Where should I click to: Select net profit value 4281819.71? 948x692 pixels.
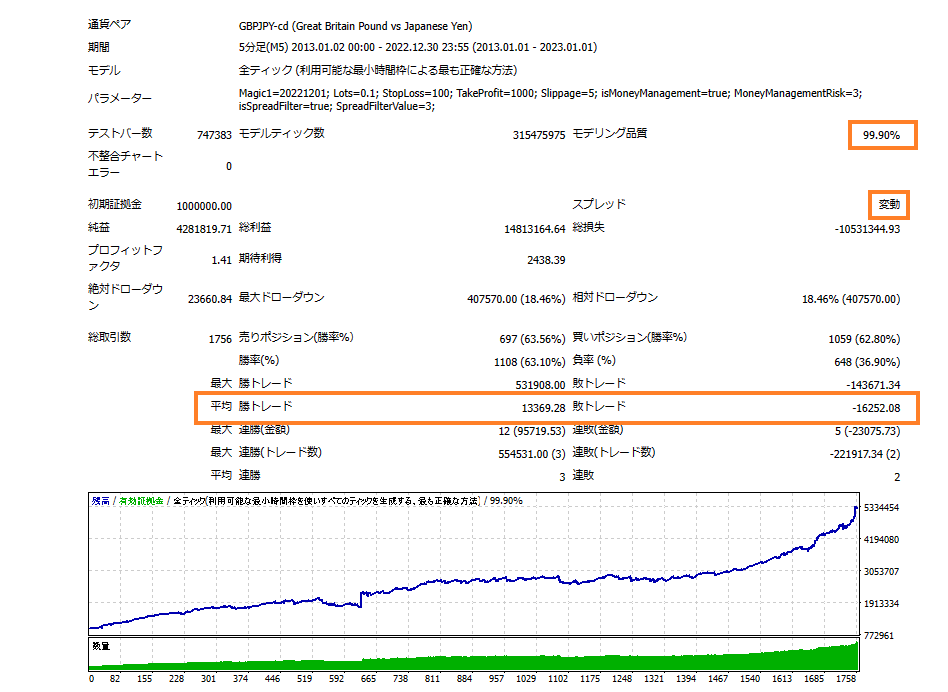pos(204,229)
